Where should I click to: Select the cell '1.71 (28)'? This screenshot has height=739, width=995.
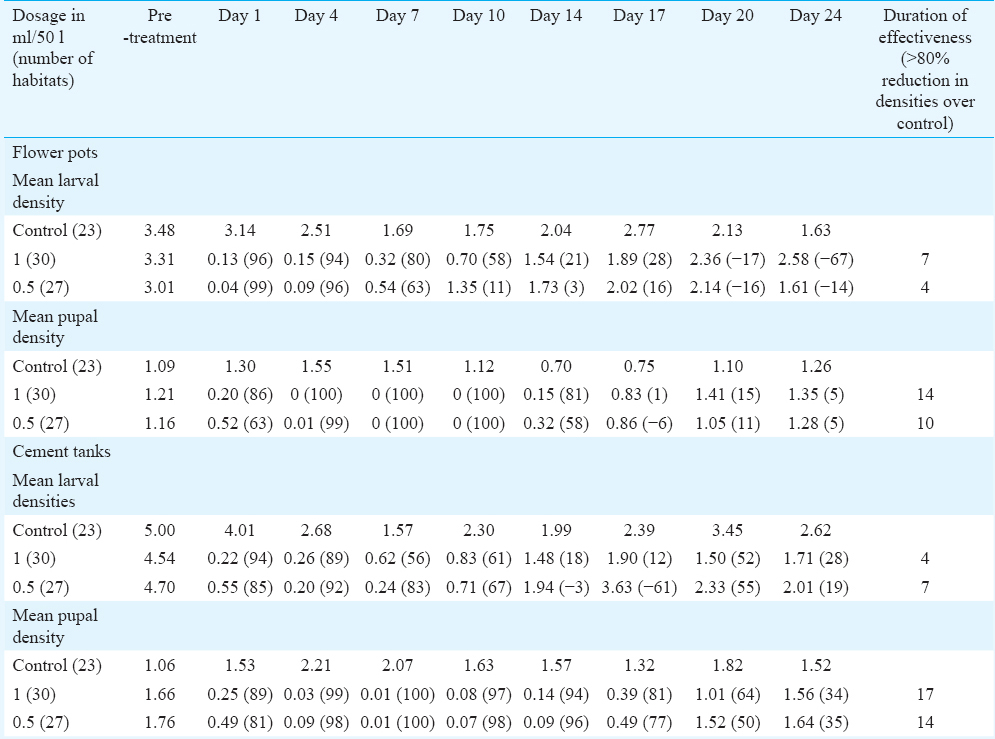pyautogui.click(x=815, y=558)
